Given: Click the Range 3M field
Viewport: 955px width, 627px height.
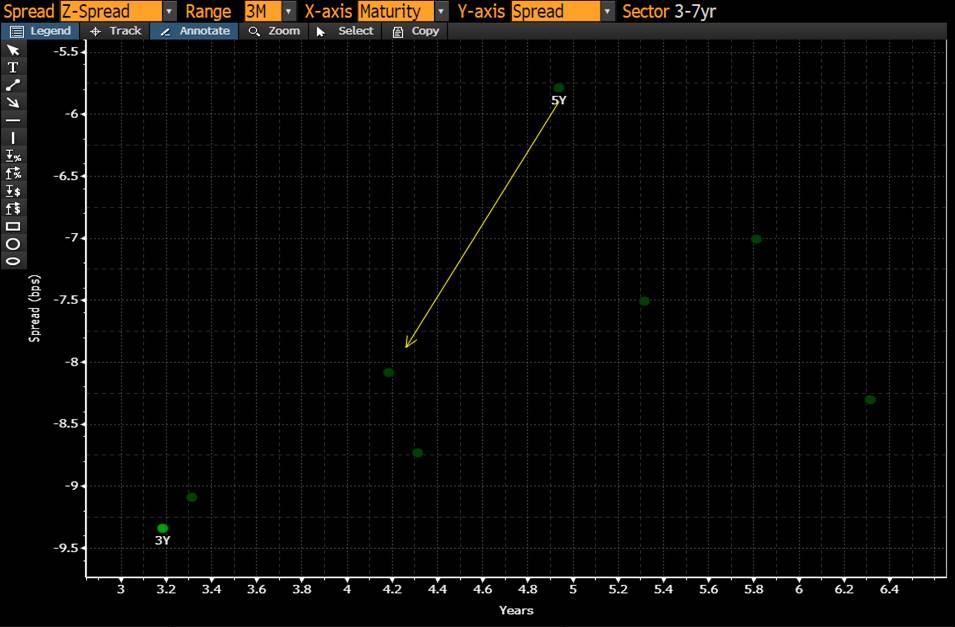Looking at the screenshot, I should [263, 12].
